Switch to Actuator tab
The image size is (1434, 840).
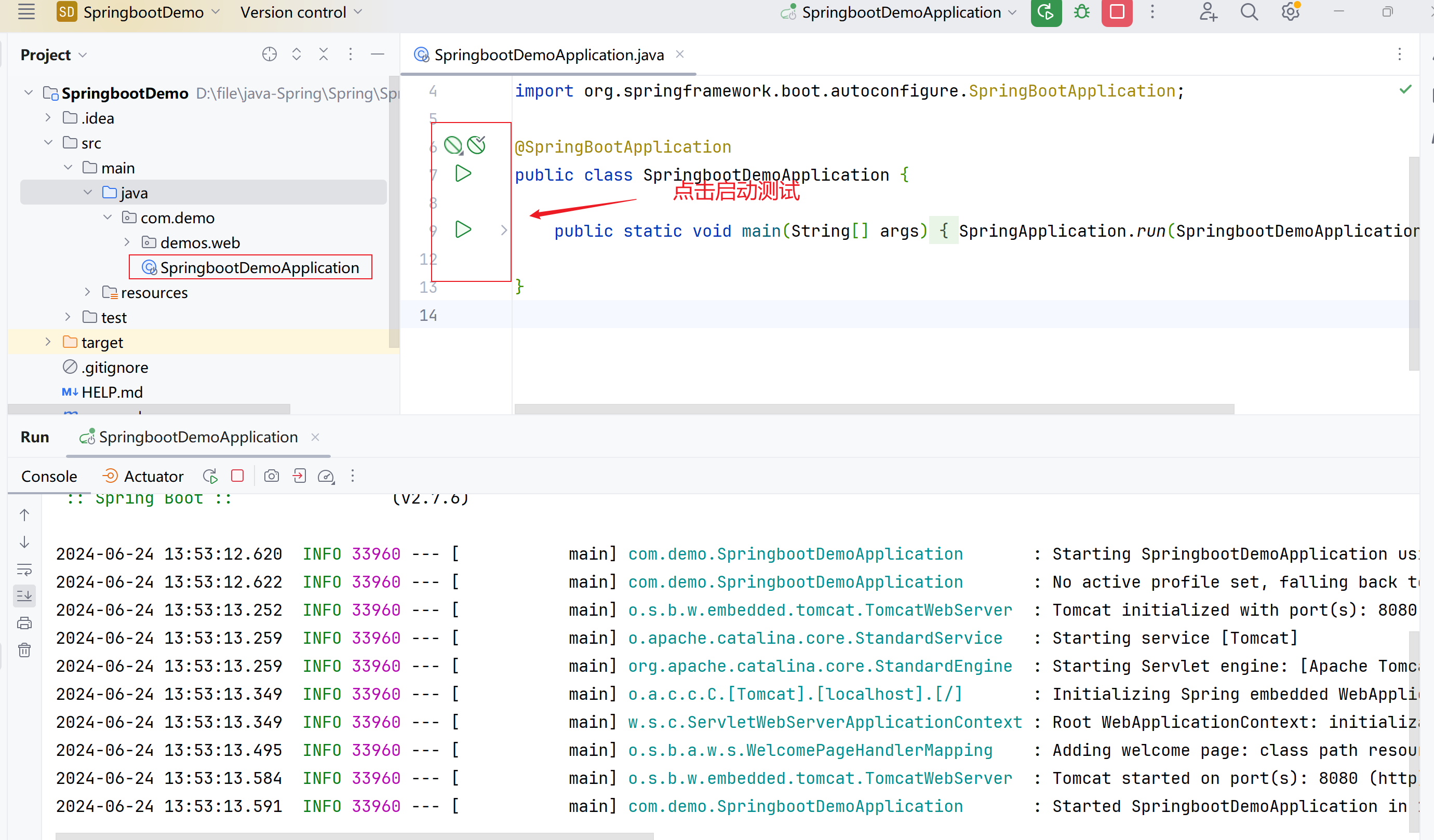142,476
